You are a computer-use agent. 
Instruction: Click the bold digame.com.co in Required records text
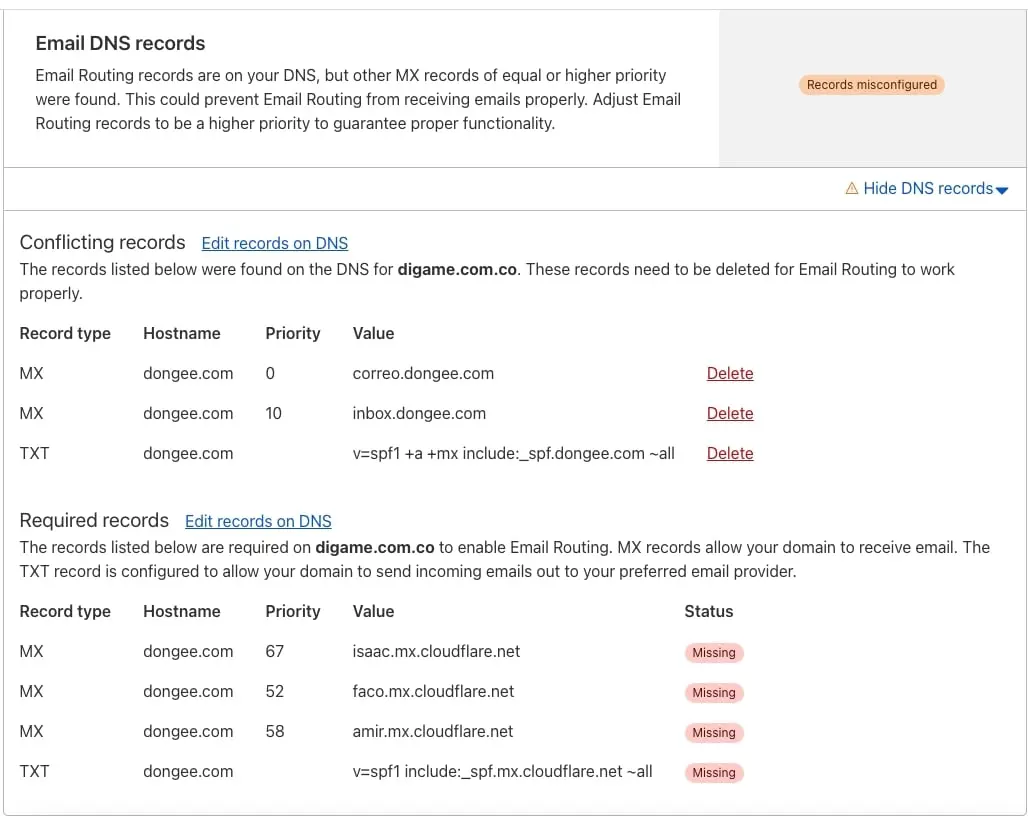[374, 547]
